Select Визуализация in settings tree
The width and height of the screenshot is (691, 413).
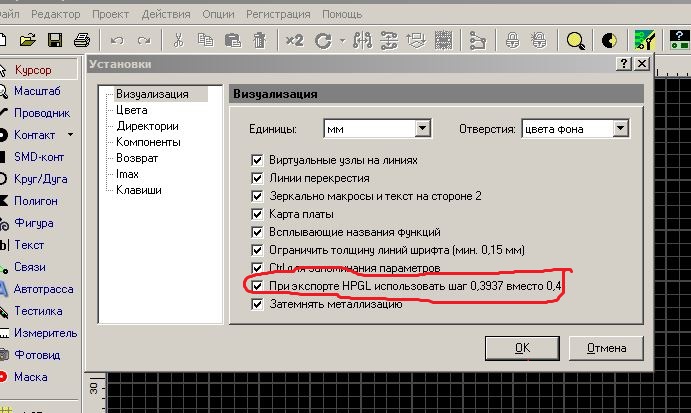pos(152,94)
